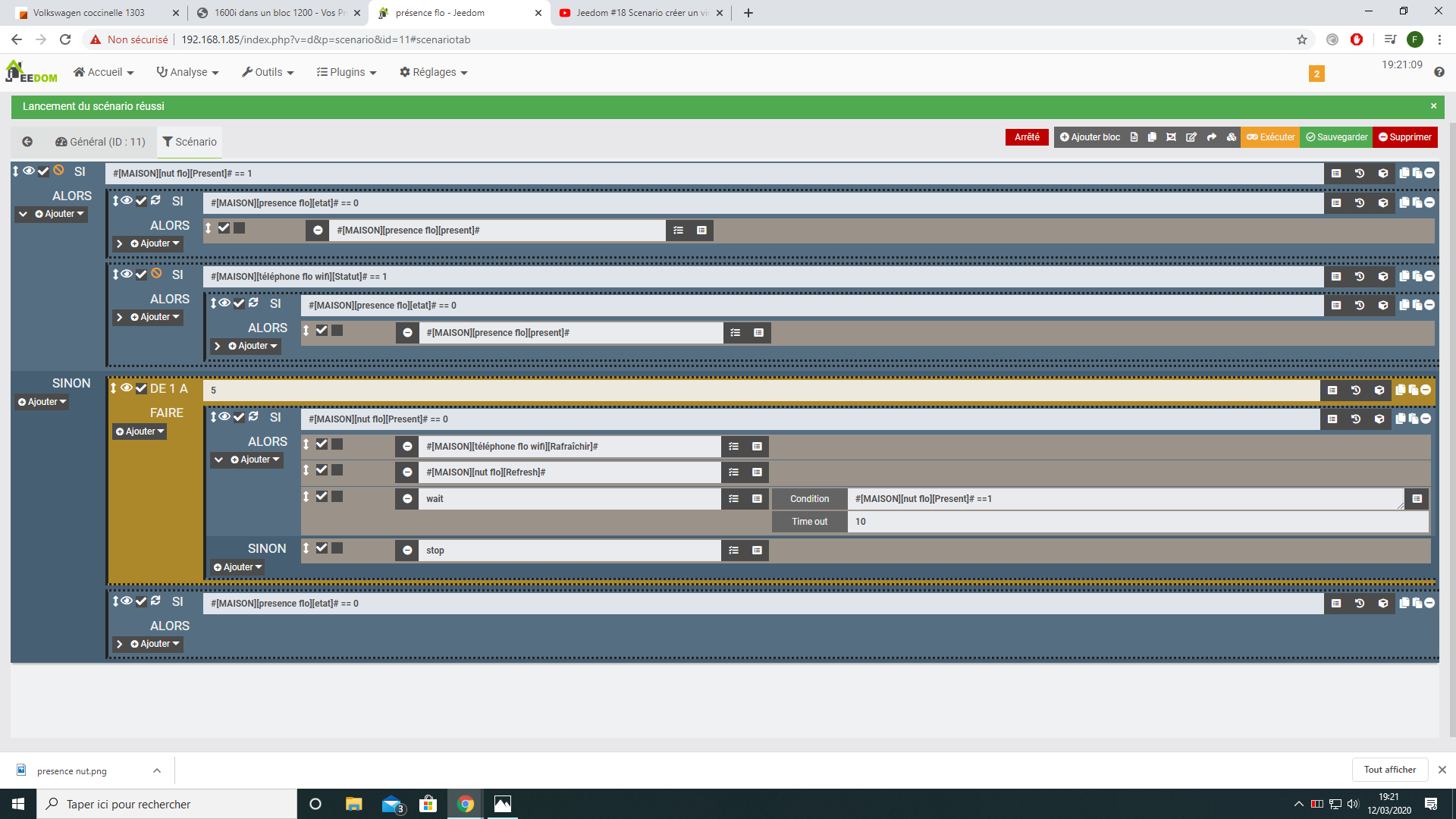The image size is (1456, 819).
Task: Switch to the Général (ID : 11) tab
Action: coord(100,142)
